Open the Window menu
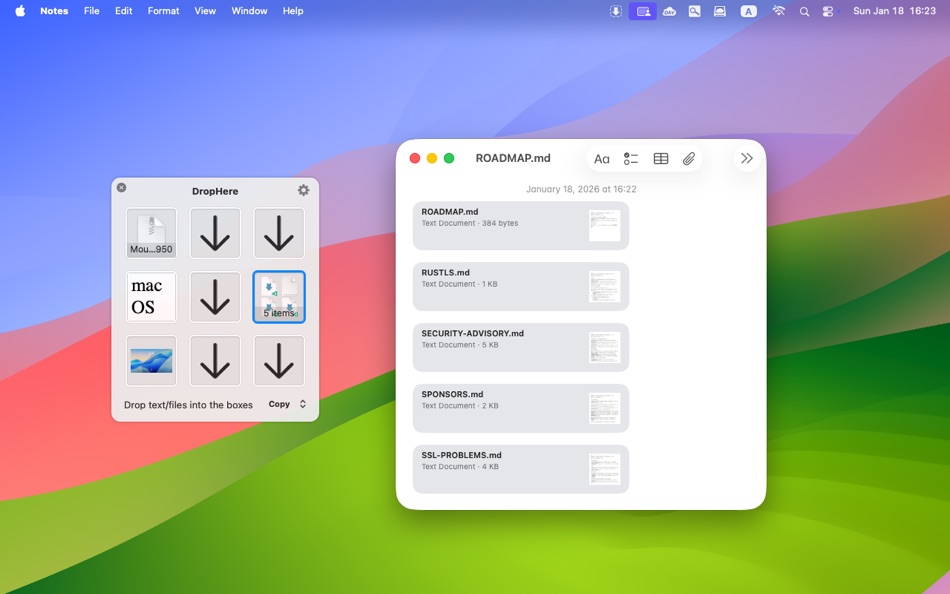The image size is (950, 594). [x=247, y=11]
